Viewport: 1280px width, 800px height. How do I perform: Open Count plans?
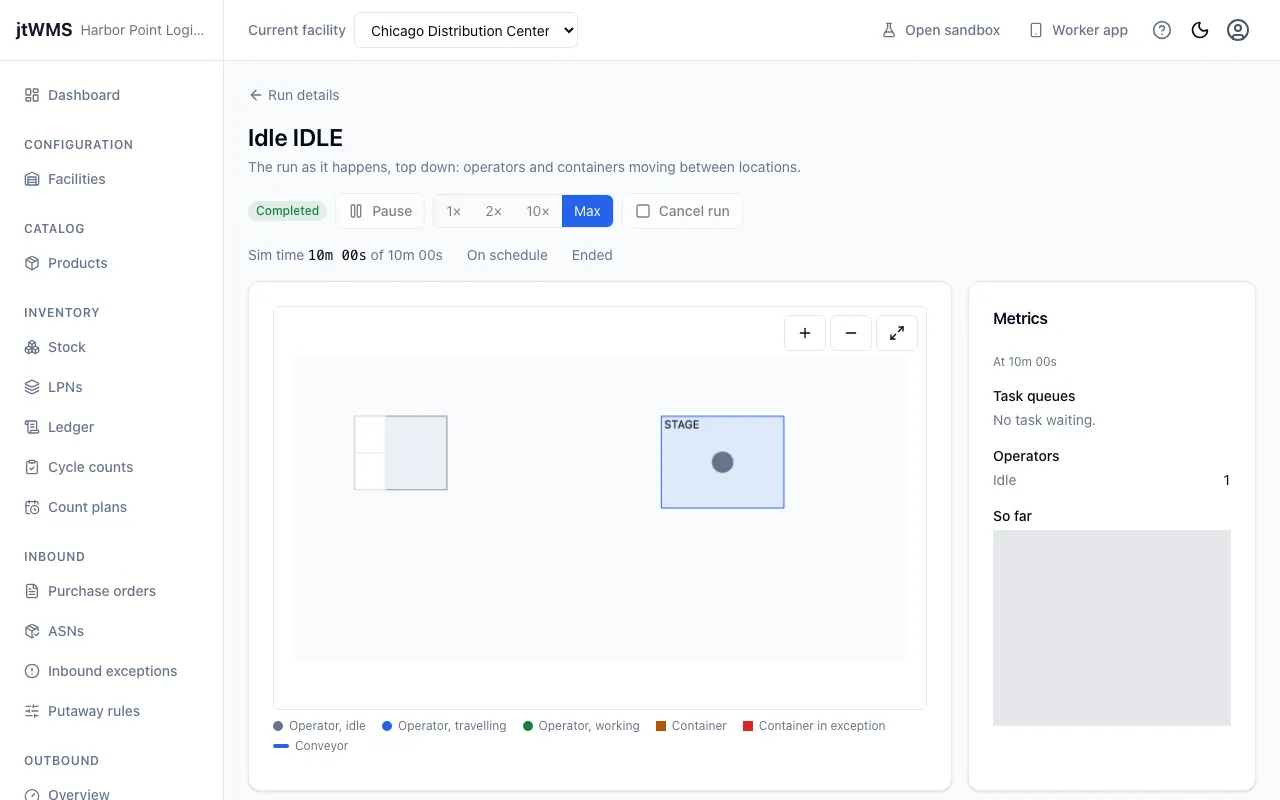click(75, 507)
